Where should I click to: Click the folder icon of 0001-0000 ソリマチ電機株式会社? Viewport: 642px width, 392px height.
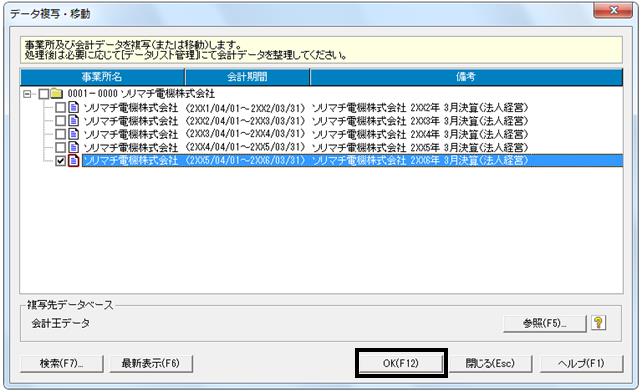[x=56, y=94]
